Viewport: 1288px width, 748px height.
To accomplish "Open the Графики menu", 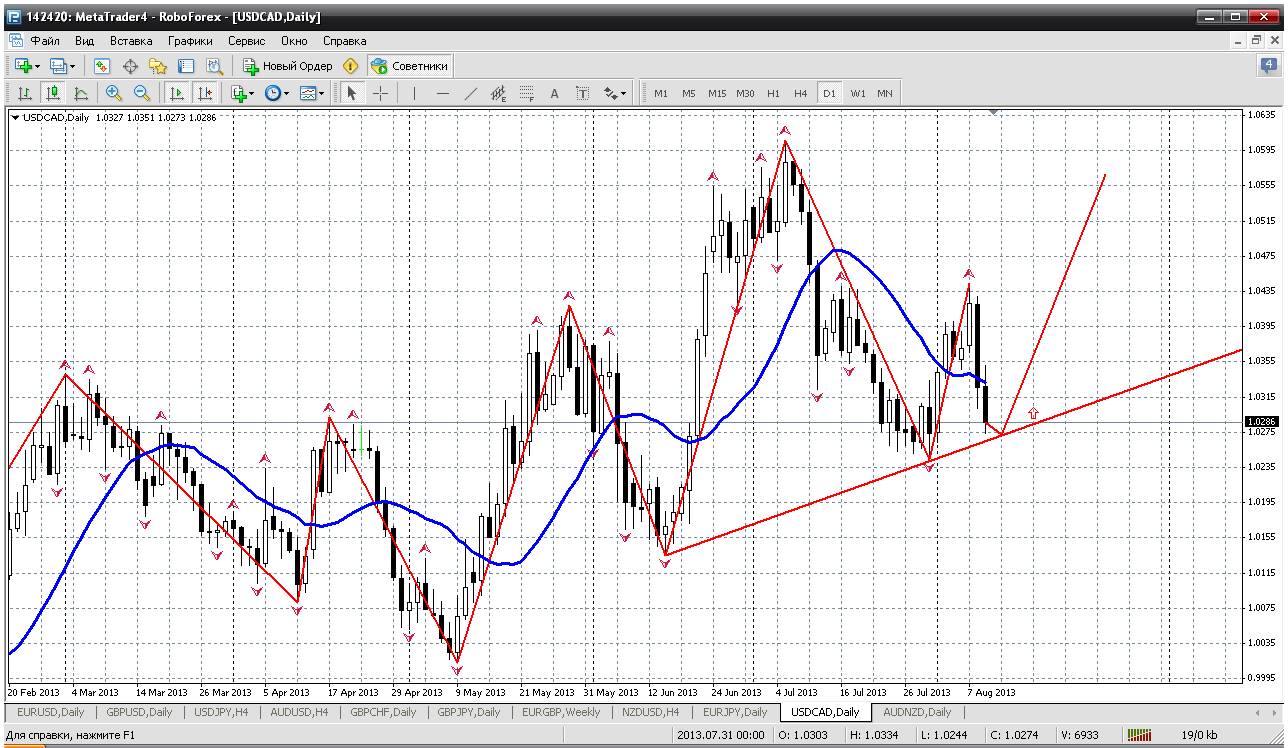I will pyautogui.click(x=190, y=41).
